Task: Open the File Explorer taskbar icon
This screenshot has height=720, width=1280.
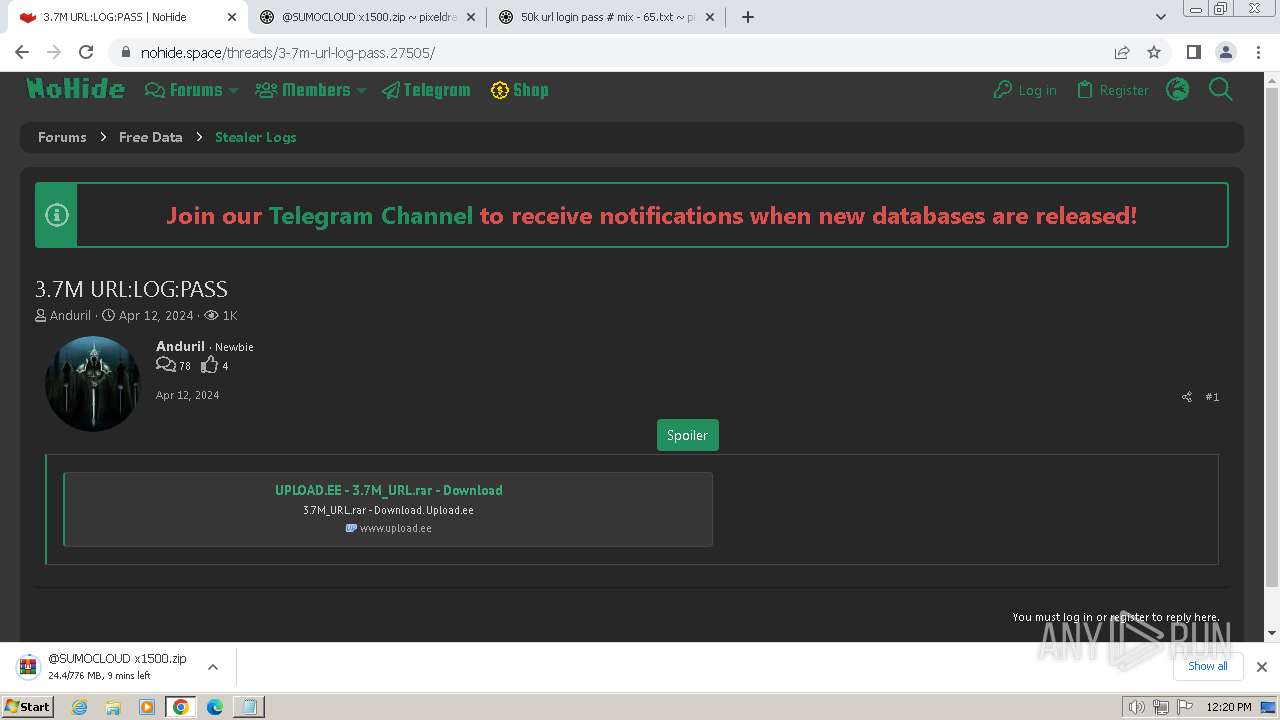Action: [113, 707]
